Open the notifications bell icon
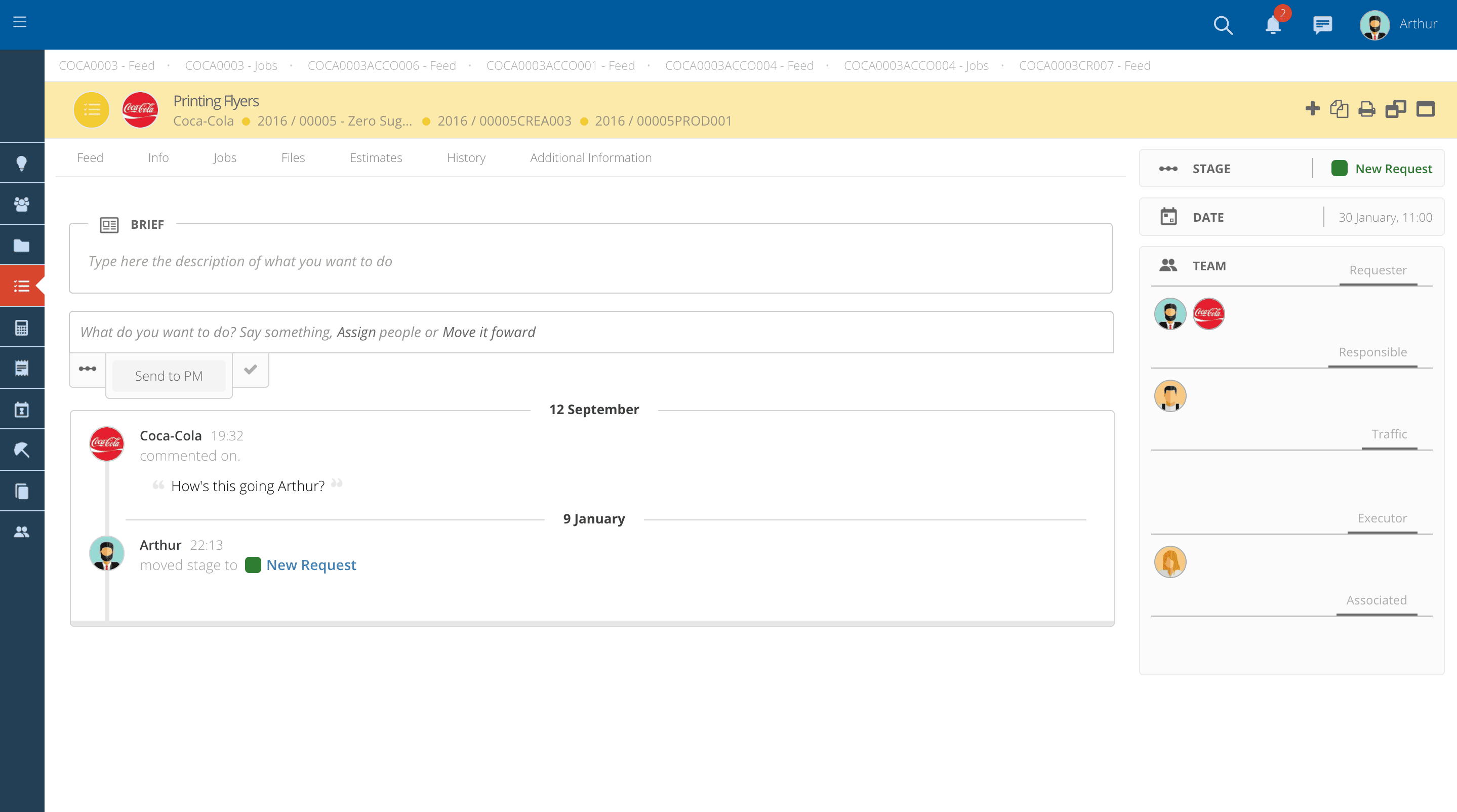1457x812 pixels. point(1273,25)
